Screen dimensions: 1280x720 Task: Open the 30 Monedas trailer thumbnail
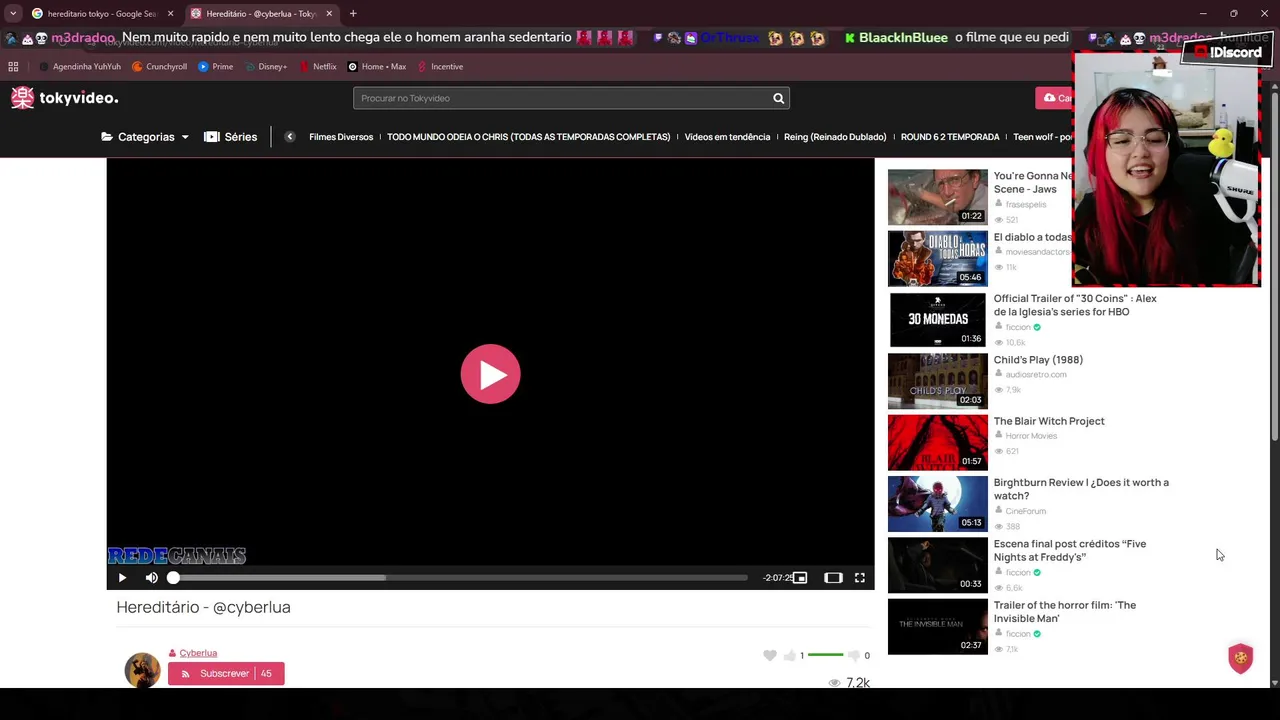click(937, 320)
